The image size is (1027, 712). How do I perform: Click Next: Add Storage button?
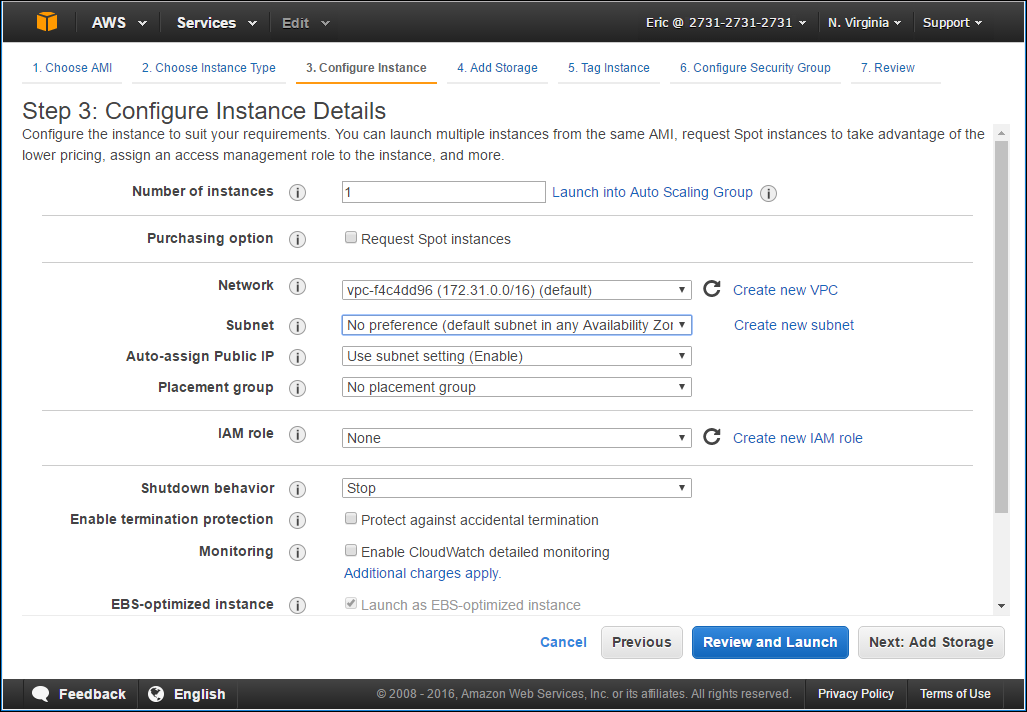pos(931,643)
